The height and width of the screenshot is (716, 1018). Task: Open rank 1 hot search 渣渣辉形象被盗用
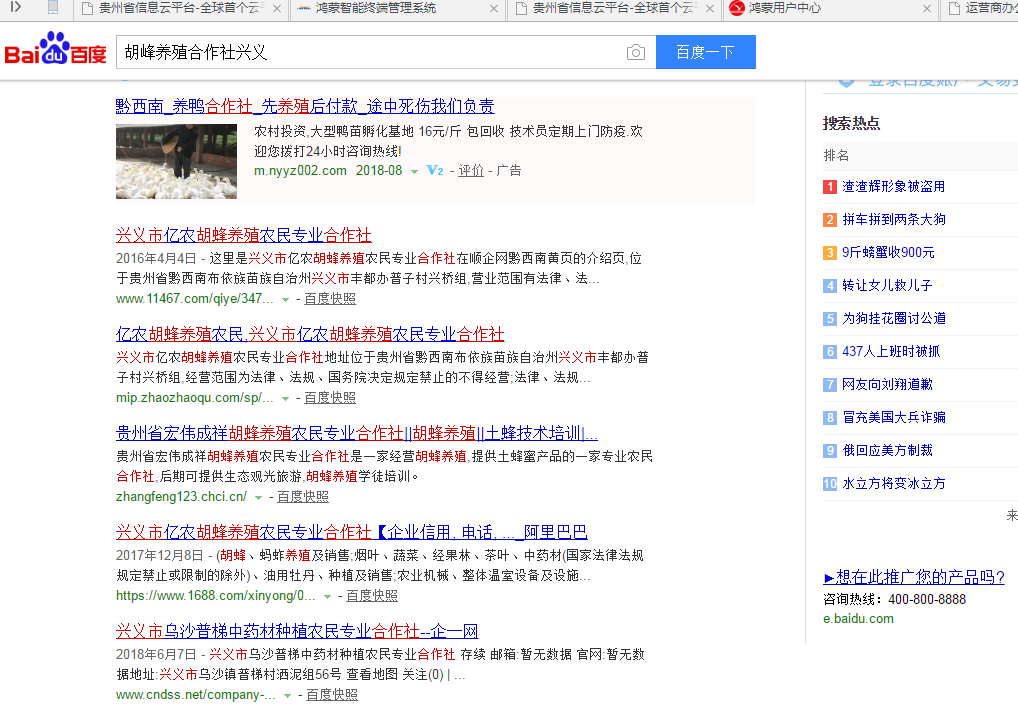[x=893, y=187]
